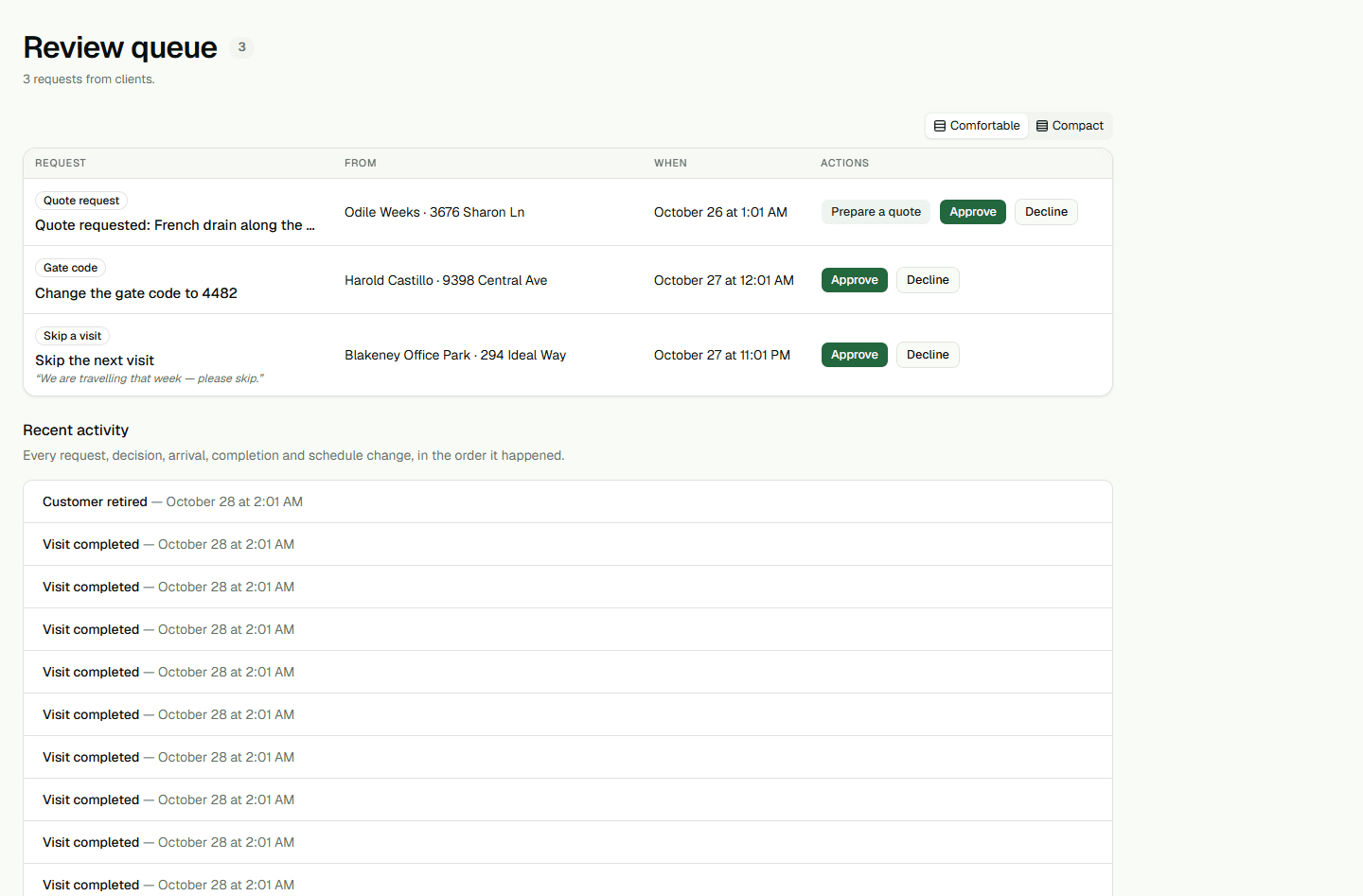
Task: Click the ACTIONS column header
Action: pyautogui.click(x=844, y=163)
